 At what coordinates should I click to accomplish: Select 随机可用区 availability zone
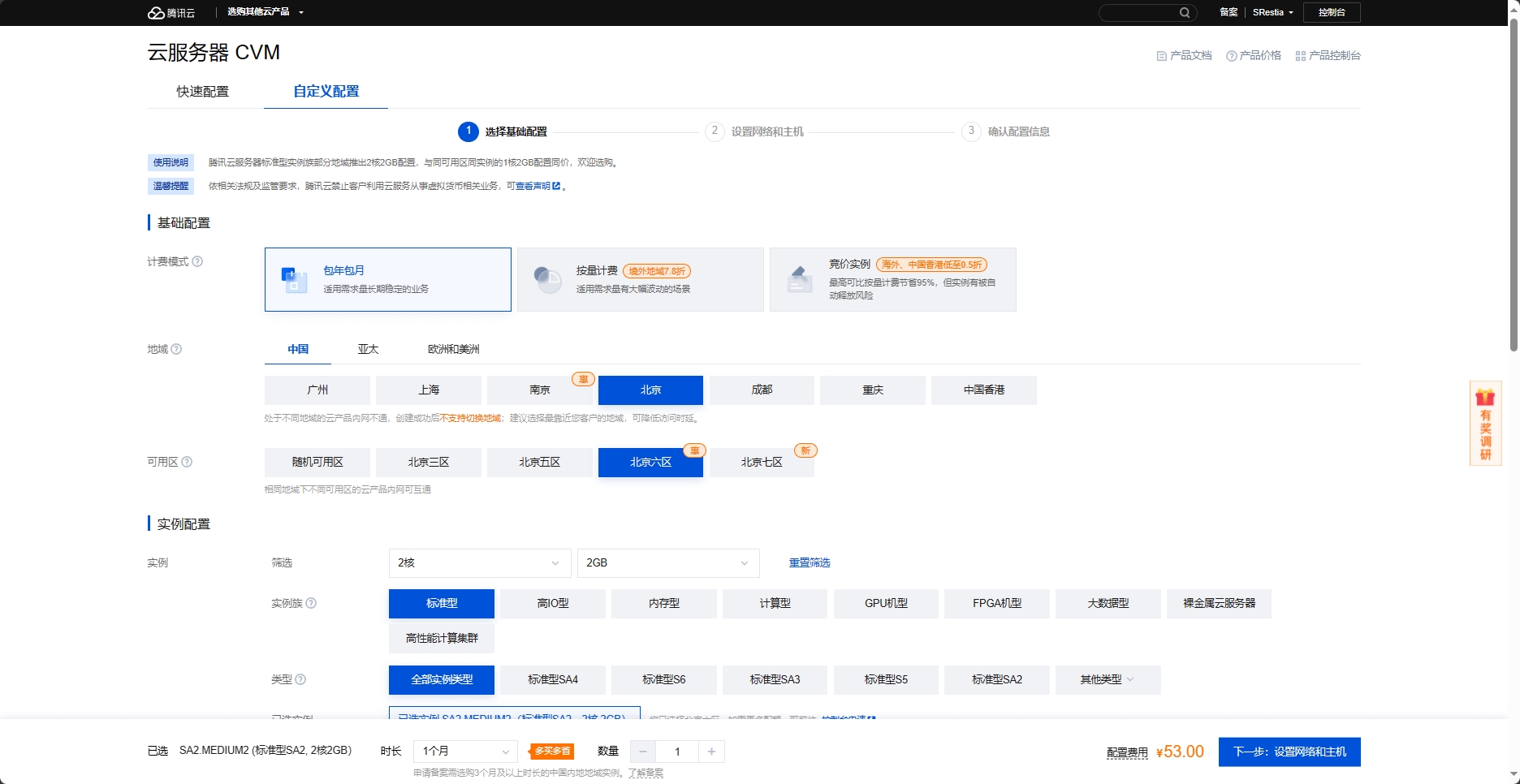317,463
